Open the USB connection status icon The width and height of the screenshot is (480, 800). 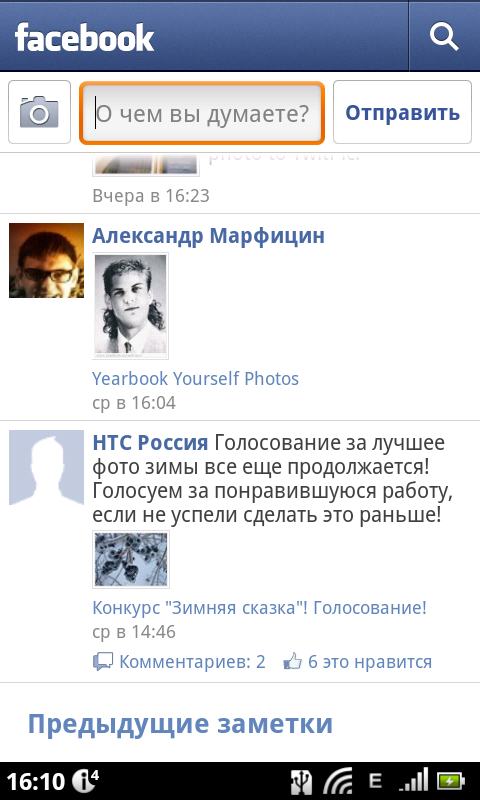[301, 781]
